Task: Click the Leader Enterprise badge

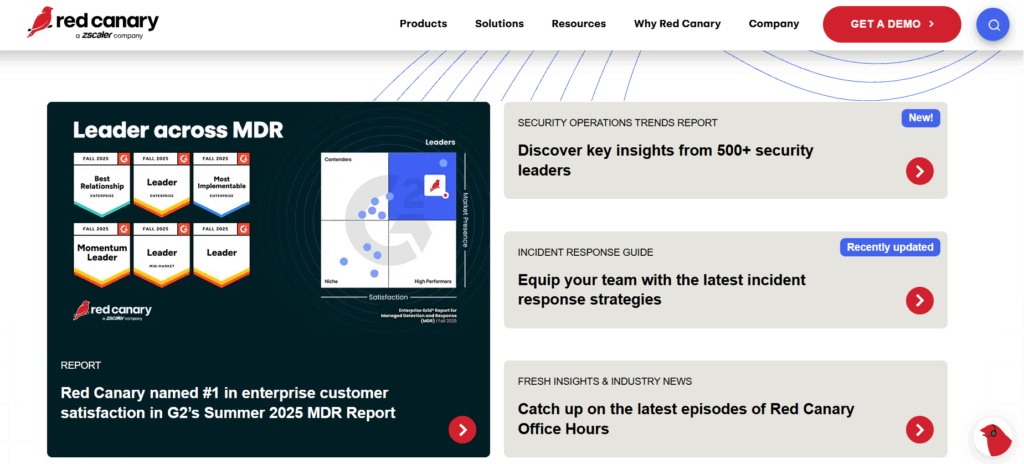Action: pos(161,185)
